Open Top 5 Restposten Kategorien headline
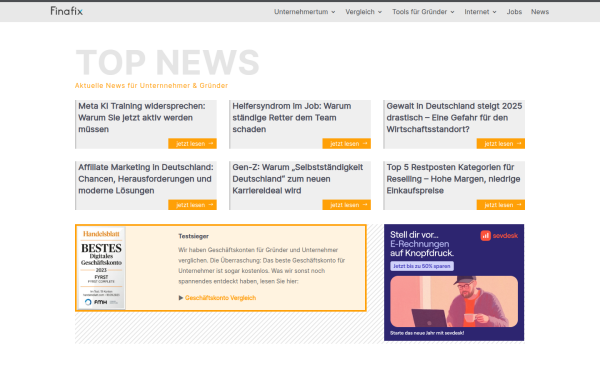This screenshot has height=375, width=600. click(453, 179)
